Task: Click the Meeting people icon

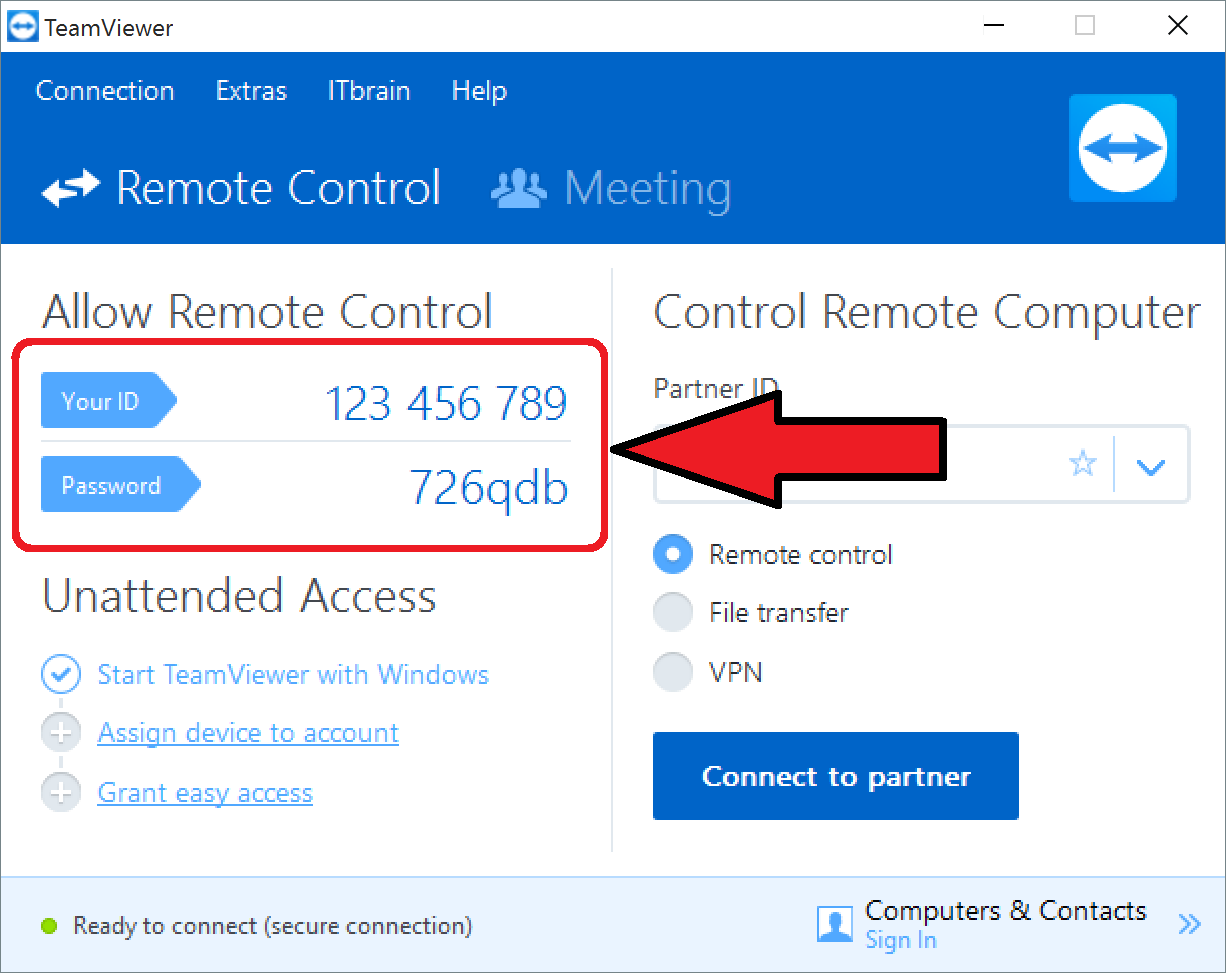Action: pos(518,187)
